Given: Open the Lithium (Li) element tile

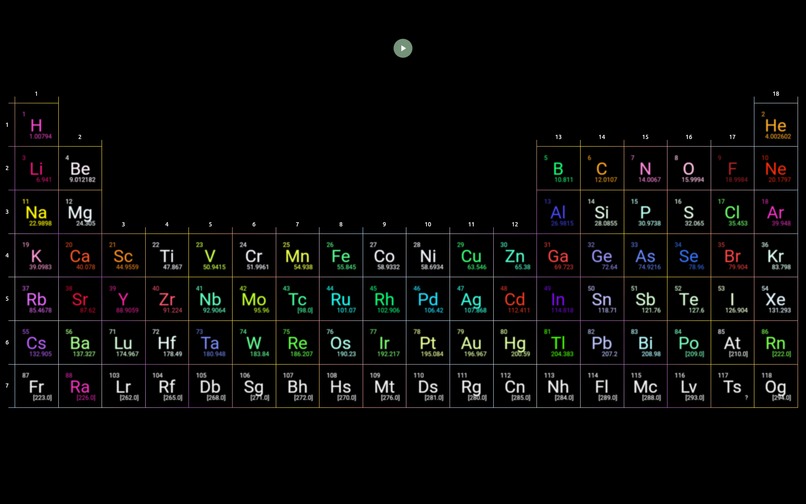Looking at the screenshot, I should (36, 169).
